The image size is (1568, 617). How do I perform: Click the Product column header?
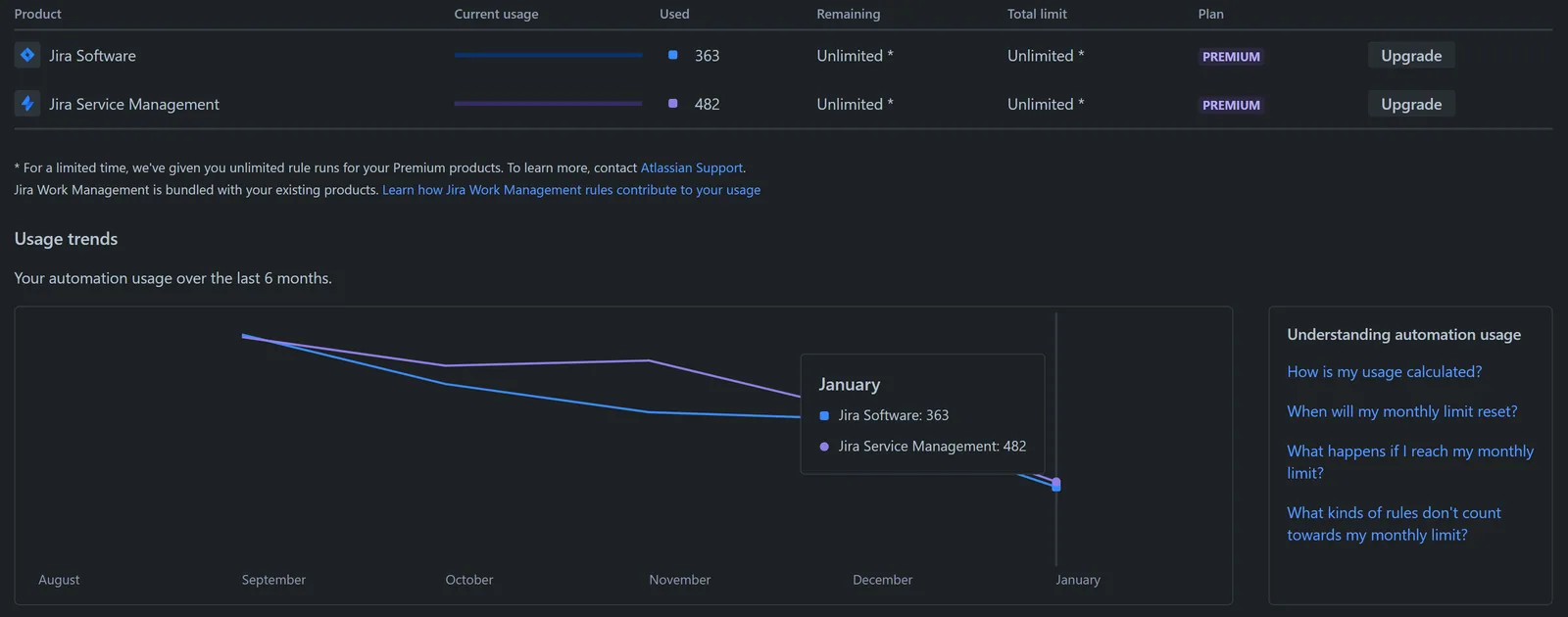click(38, 14)
